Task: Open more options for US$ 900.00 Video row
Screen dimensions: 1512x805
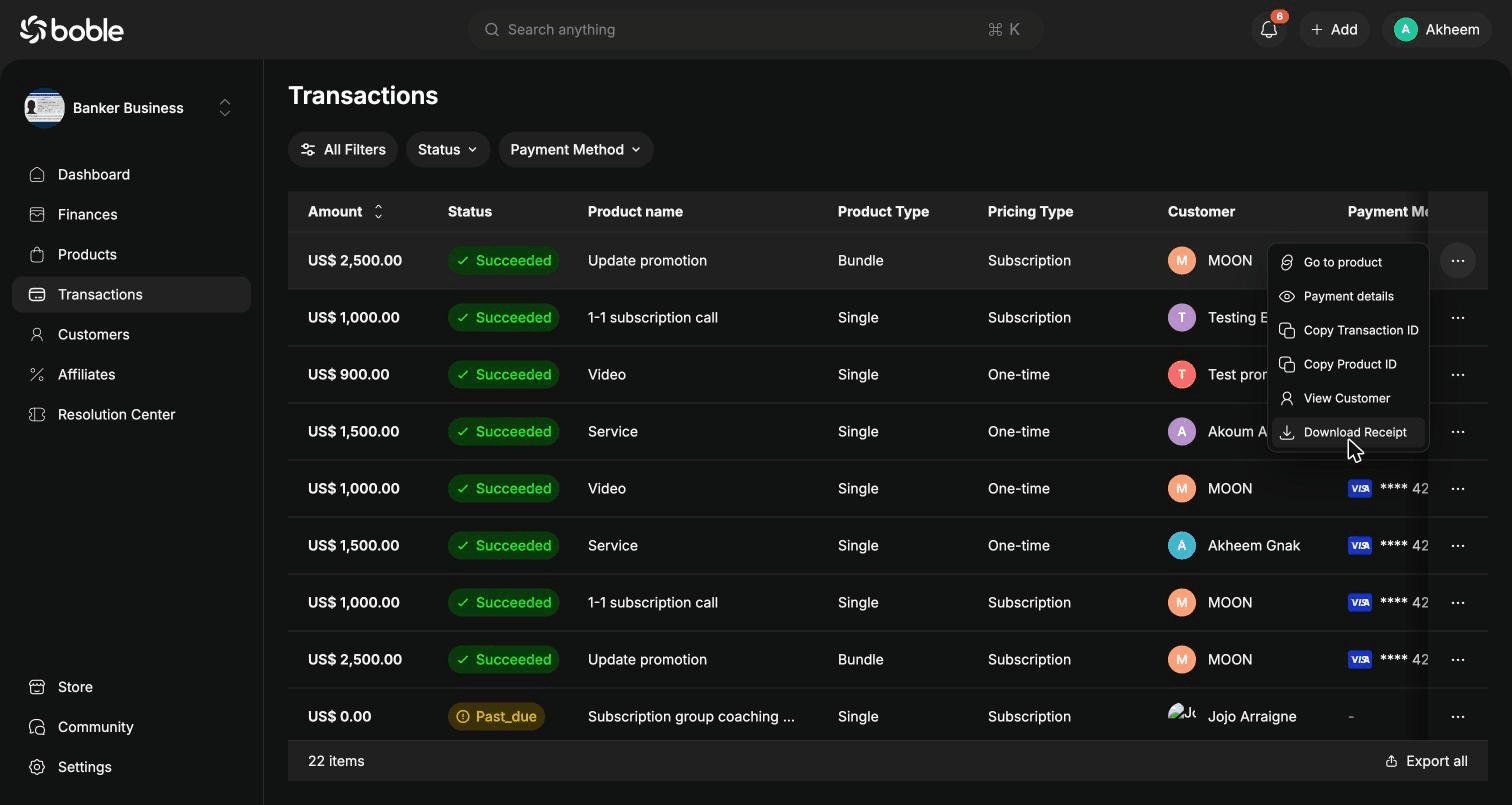Action: [1458, 375]
